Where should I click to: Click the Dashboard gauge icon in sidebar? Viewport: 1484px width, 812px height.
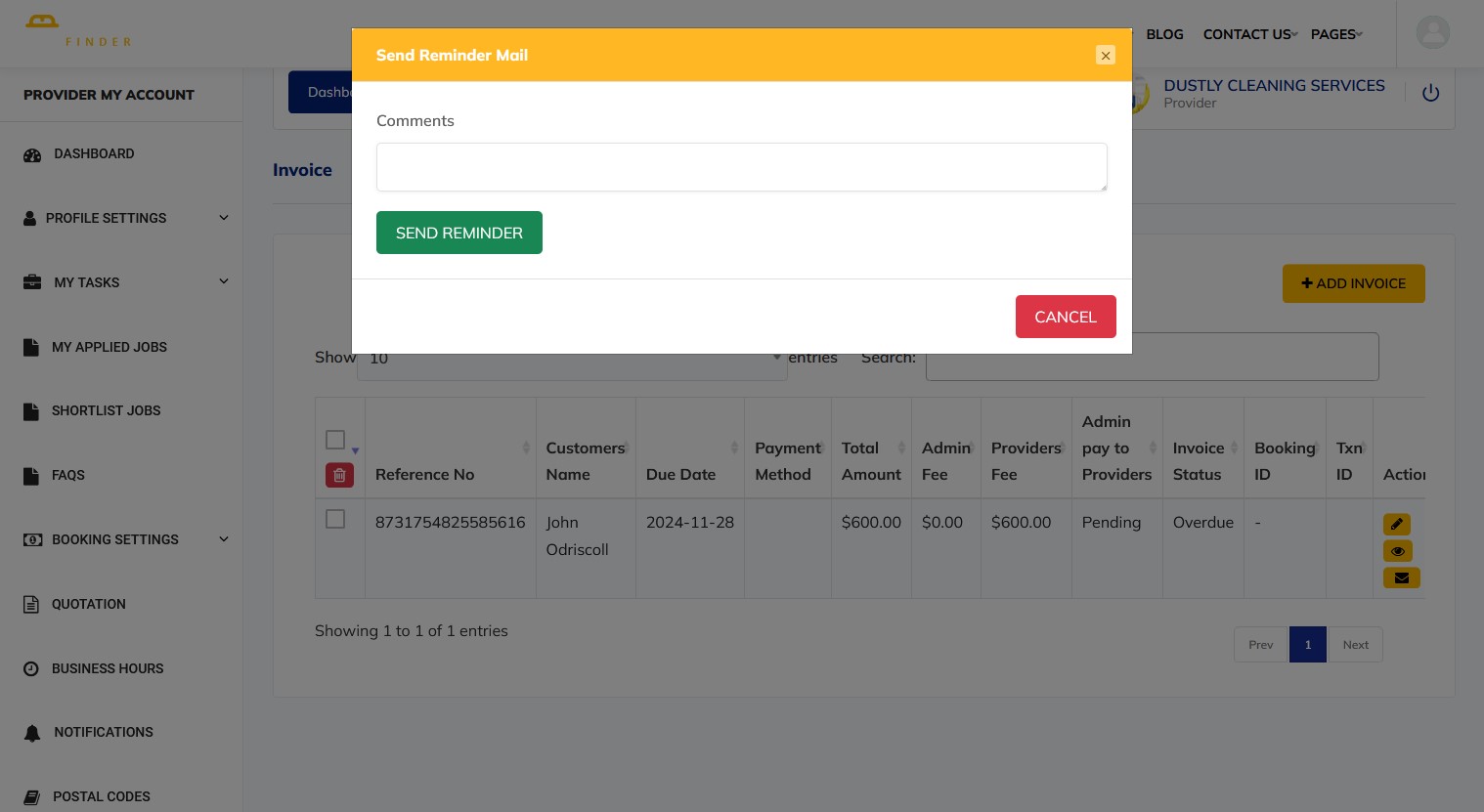[32, 154]
